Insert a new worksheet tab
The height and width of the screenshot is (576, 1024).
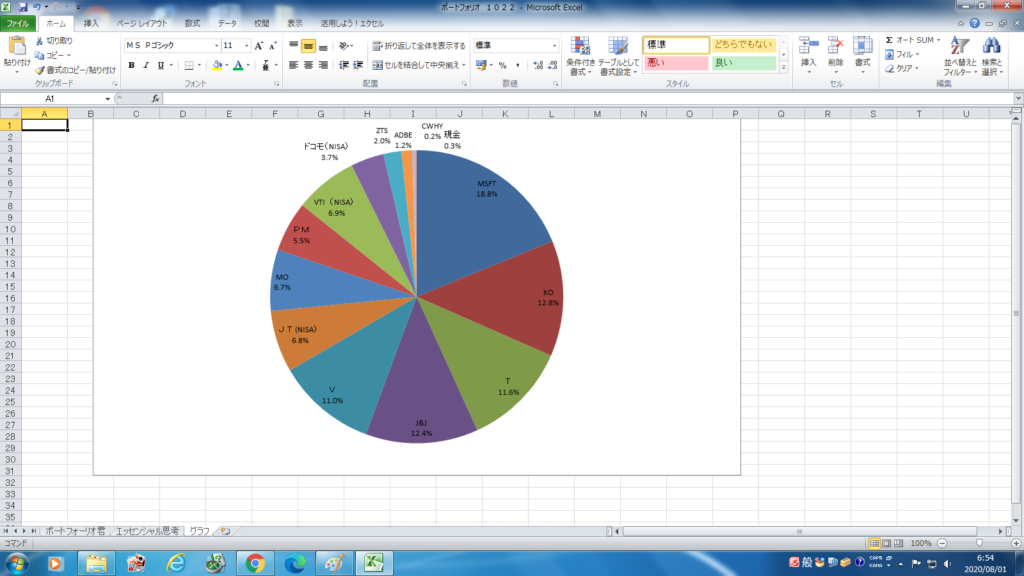(x=225, y=532)
